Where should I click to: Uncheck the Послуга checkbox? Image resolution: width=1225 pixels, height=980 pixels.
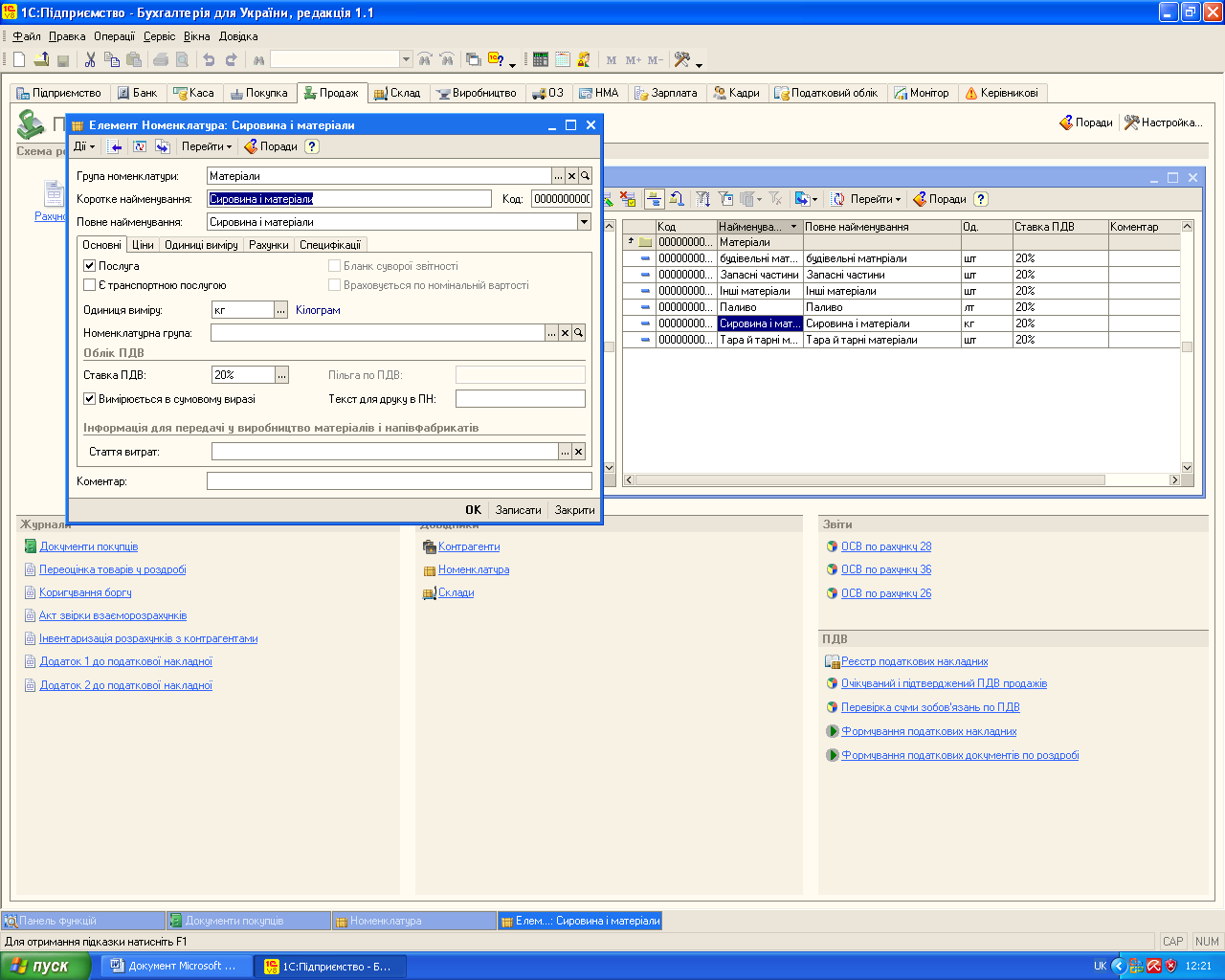(x=90, y=266)
